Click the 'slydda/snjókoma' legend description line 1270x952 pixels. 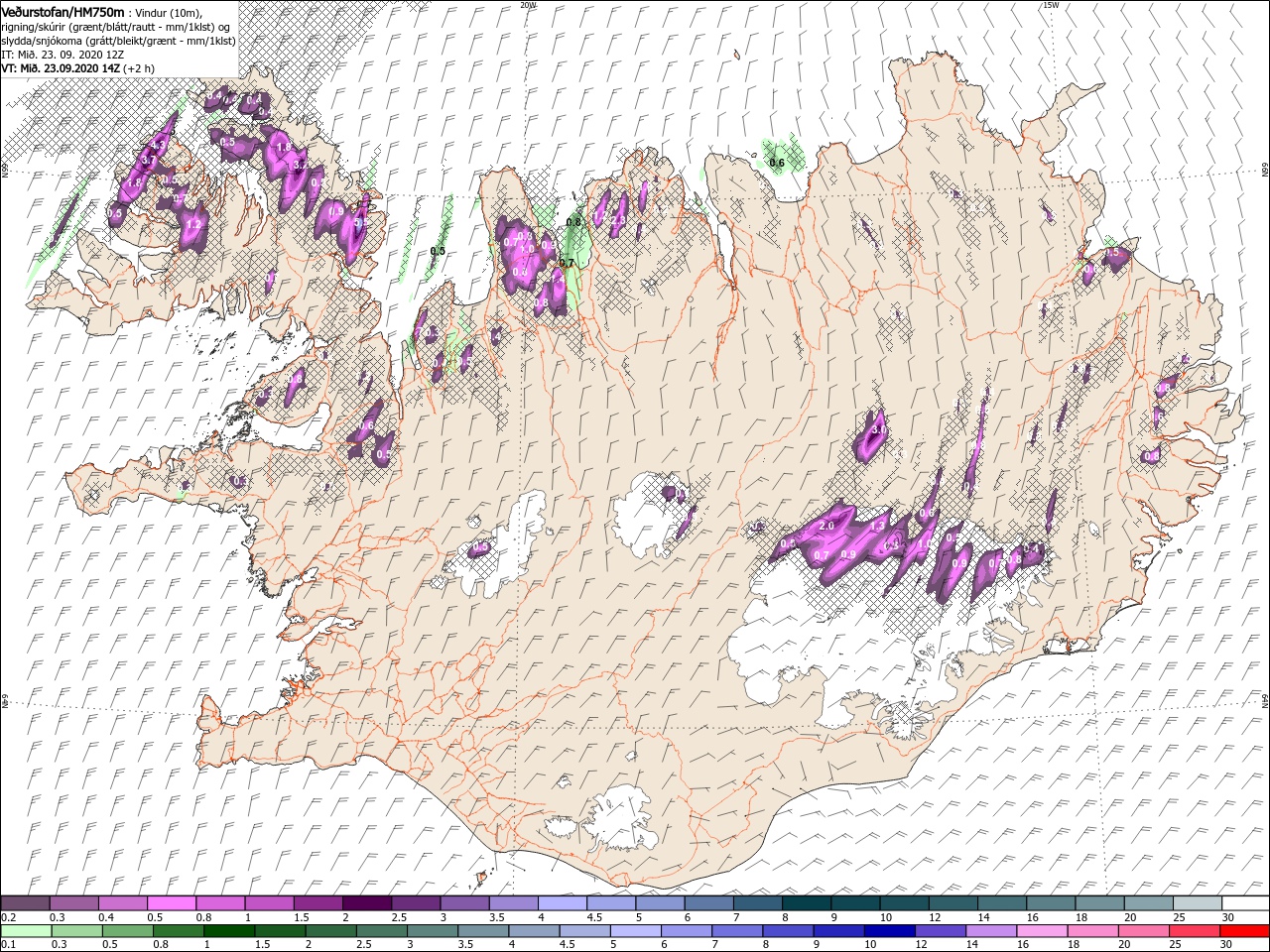point(118,41)
